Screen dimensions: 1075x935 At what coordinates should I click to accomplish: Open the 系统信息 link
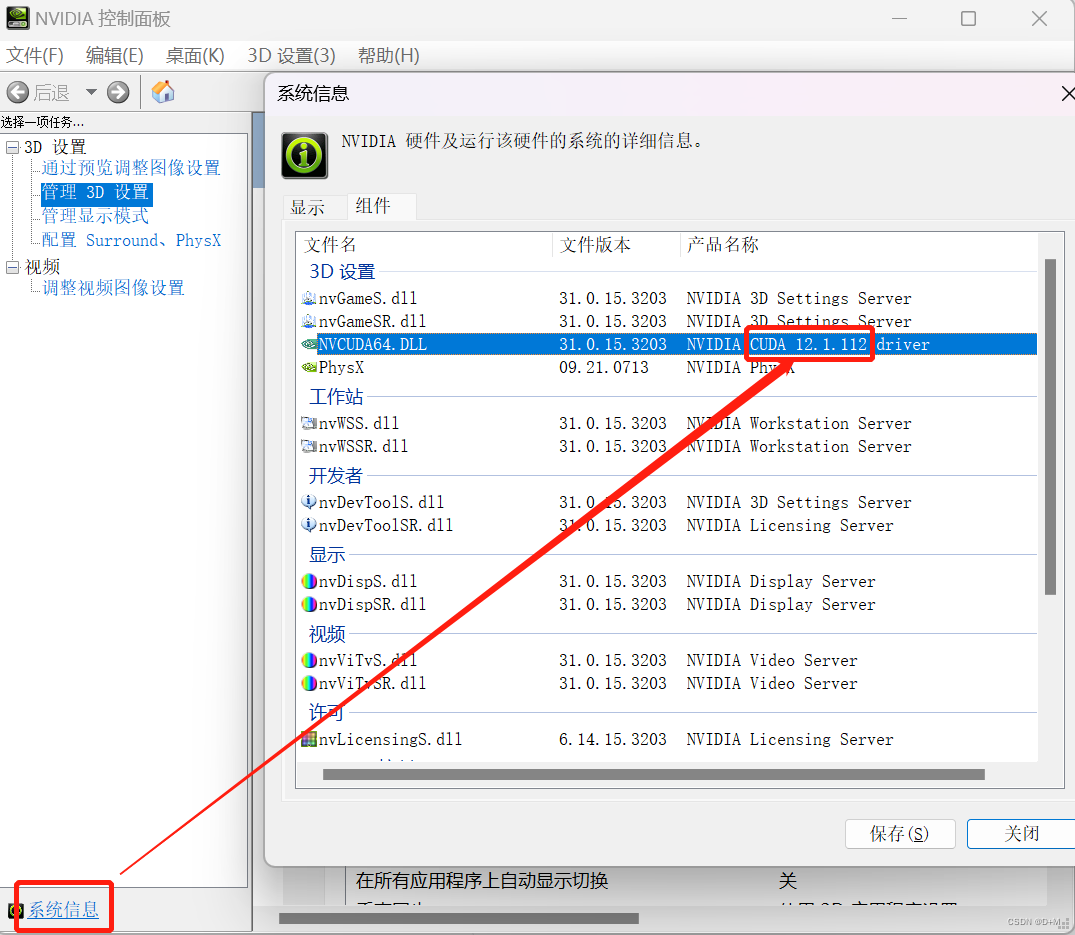(63, 910)
